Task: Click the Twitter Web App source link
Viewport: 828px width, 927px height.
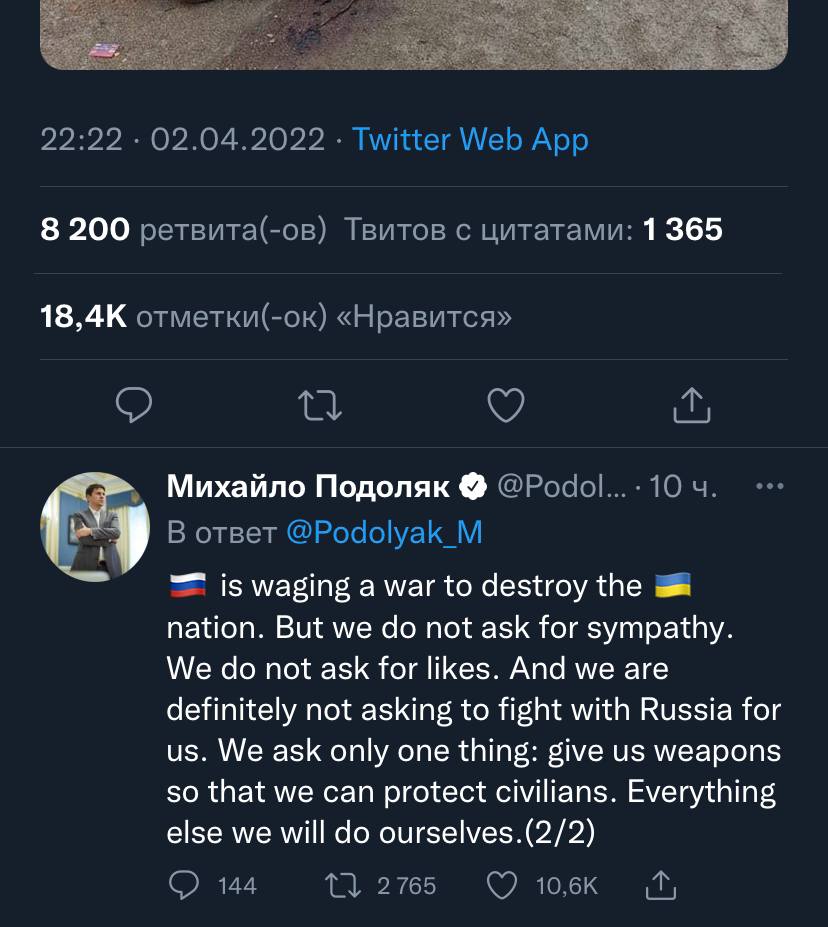Action: pyautogui.click(x=470, y=139)
